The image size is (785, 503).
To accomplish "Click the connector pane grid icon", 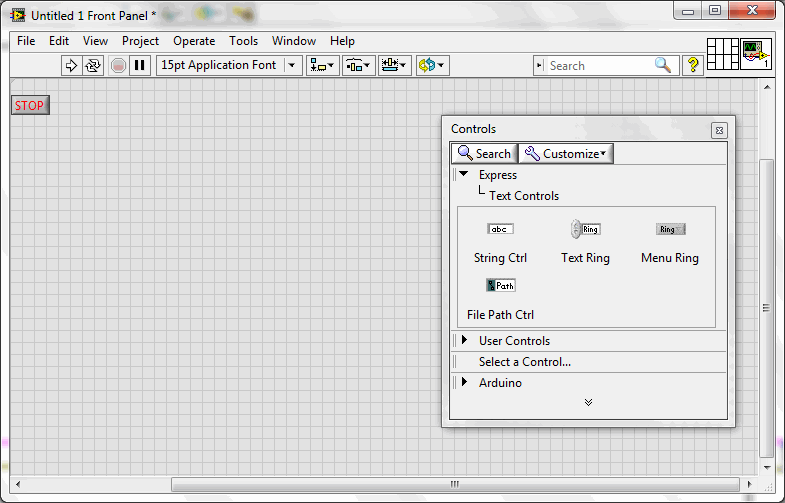I will pos(722,54).
